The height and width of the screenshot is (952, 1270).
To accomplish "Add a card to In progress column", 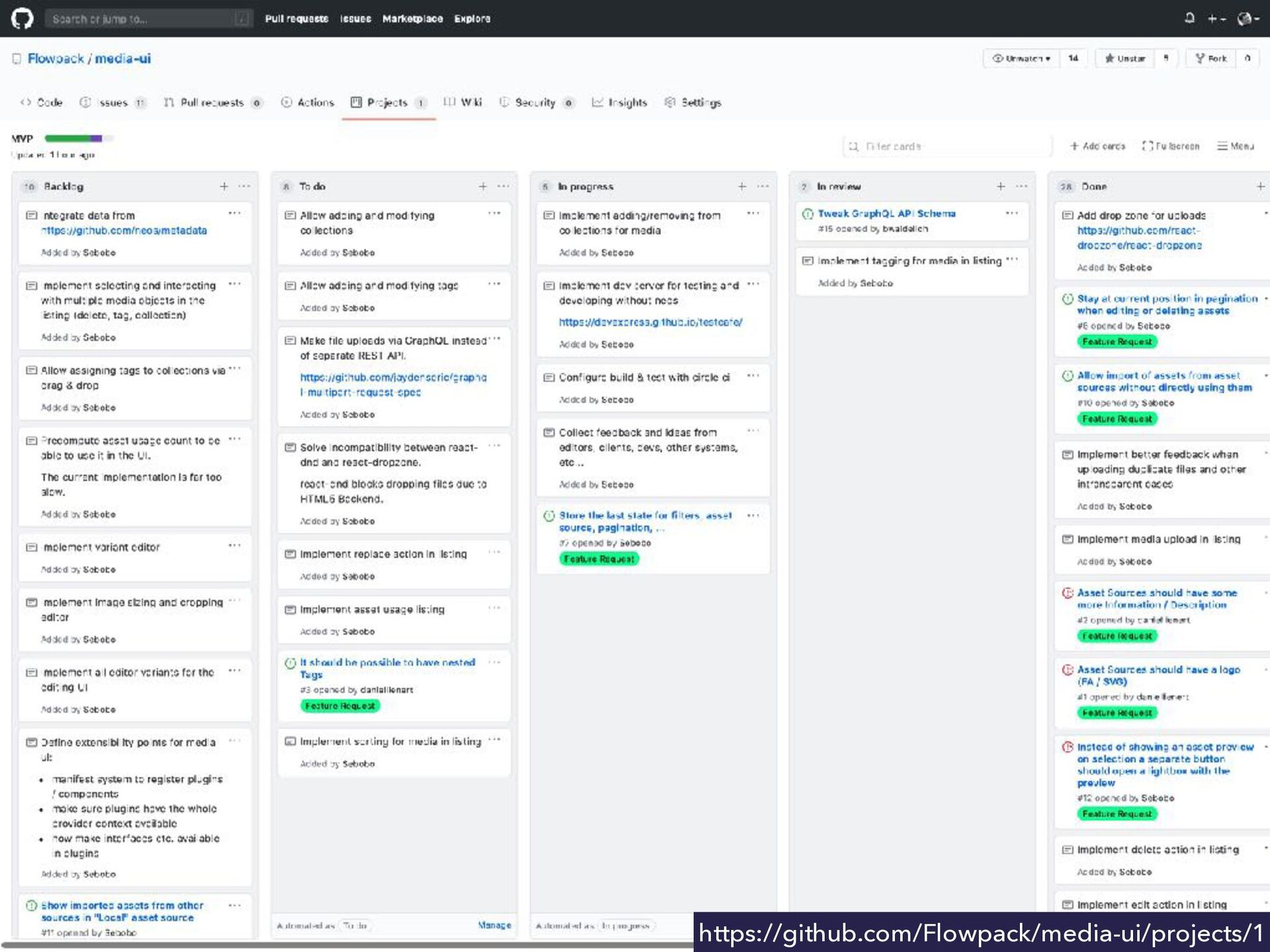I will point(741,186).
